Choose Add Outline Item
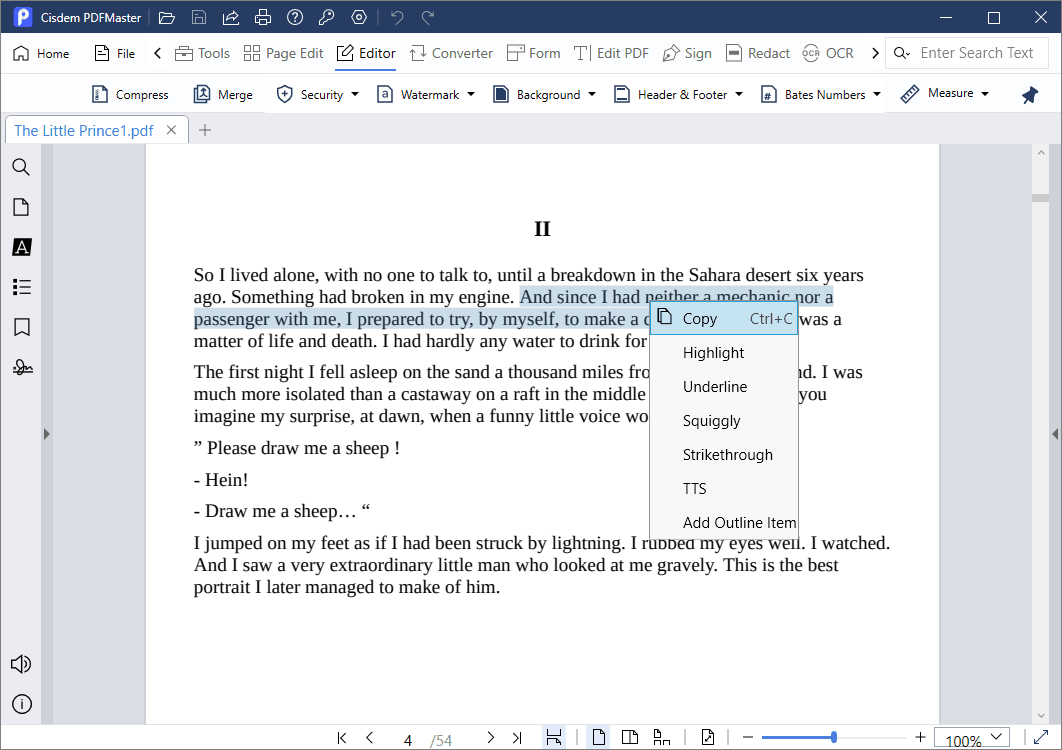This screenshot has height=750, width=1062. (724, 522)
